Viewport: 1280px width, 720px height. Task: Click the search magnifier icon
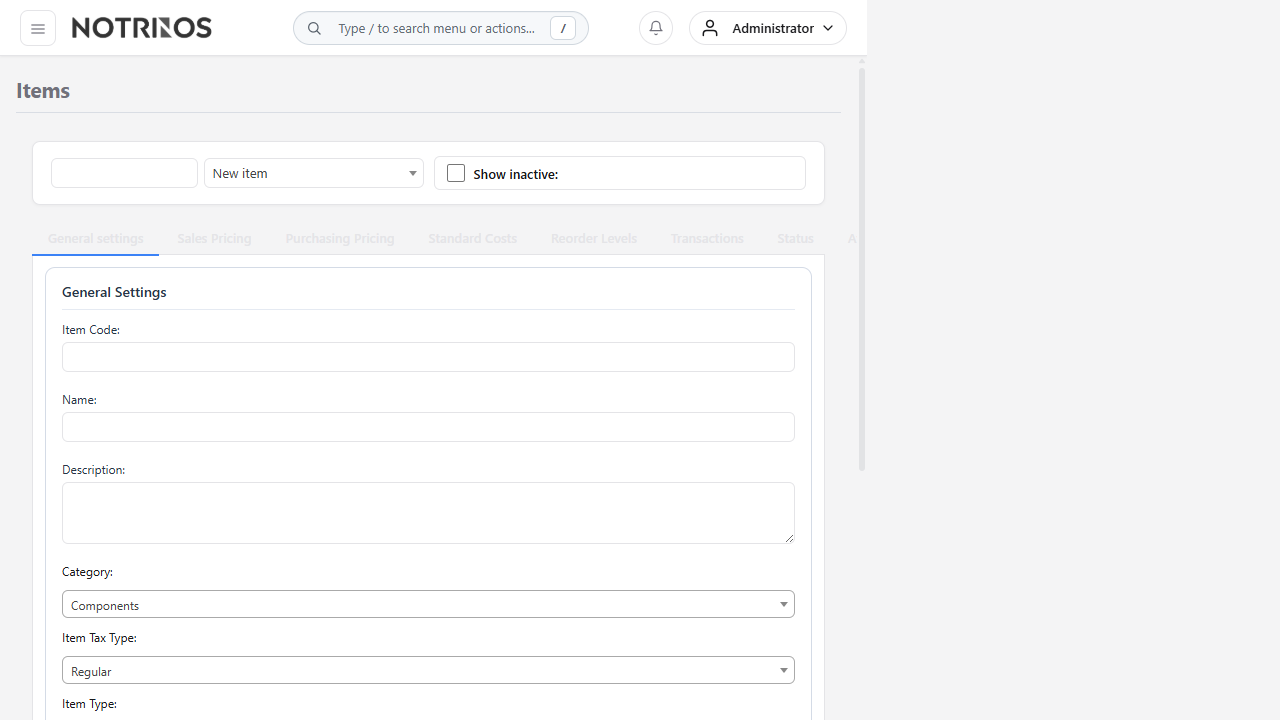314,28
